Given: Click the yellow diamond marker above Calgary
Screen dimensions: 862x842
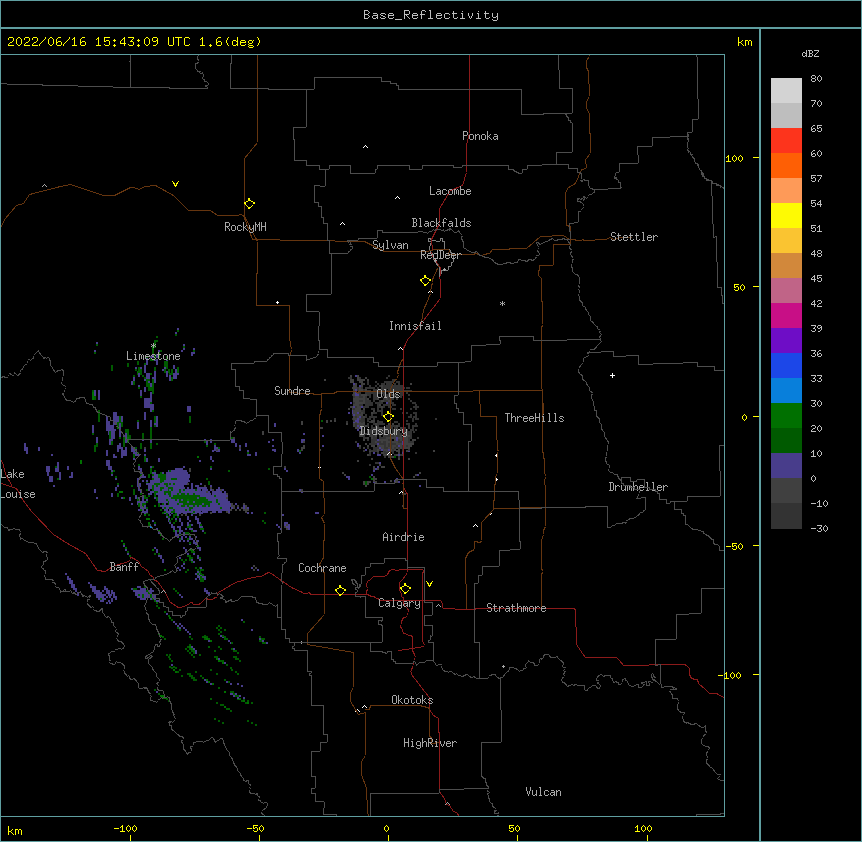Looking at the screenshot, I should point(405,589).
